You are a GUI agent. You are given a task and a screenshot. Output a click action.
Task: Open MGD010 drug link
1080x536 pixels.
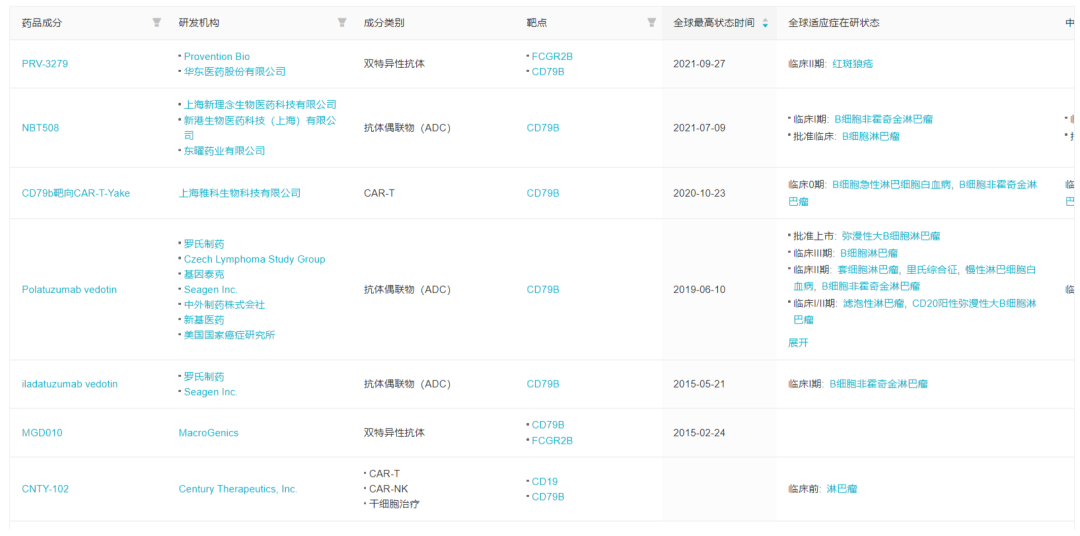(x=41, y=433)
